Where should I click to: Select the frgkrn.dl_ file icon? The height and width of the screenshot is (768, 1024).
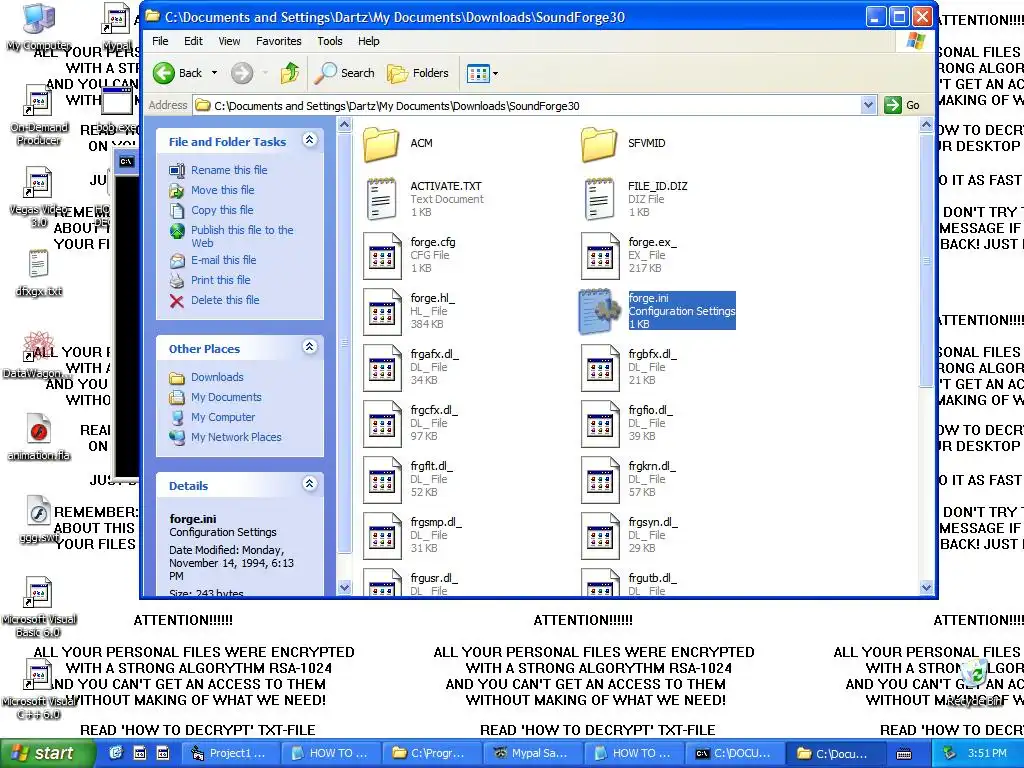[600, 480]
